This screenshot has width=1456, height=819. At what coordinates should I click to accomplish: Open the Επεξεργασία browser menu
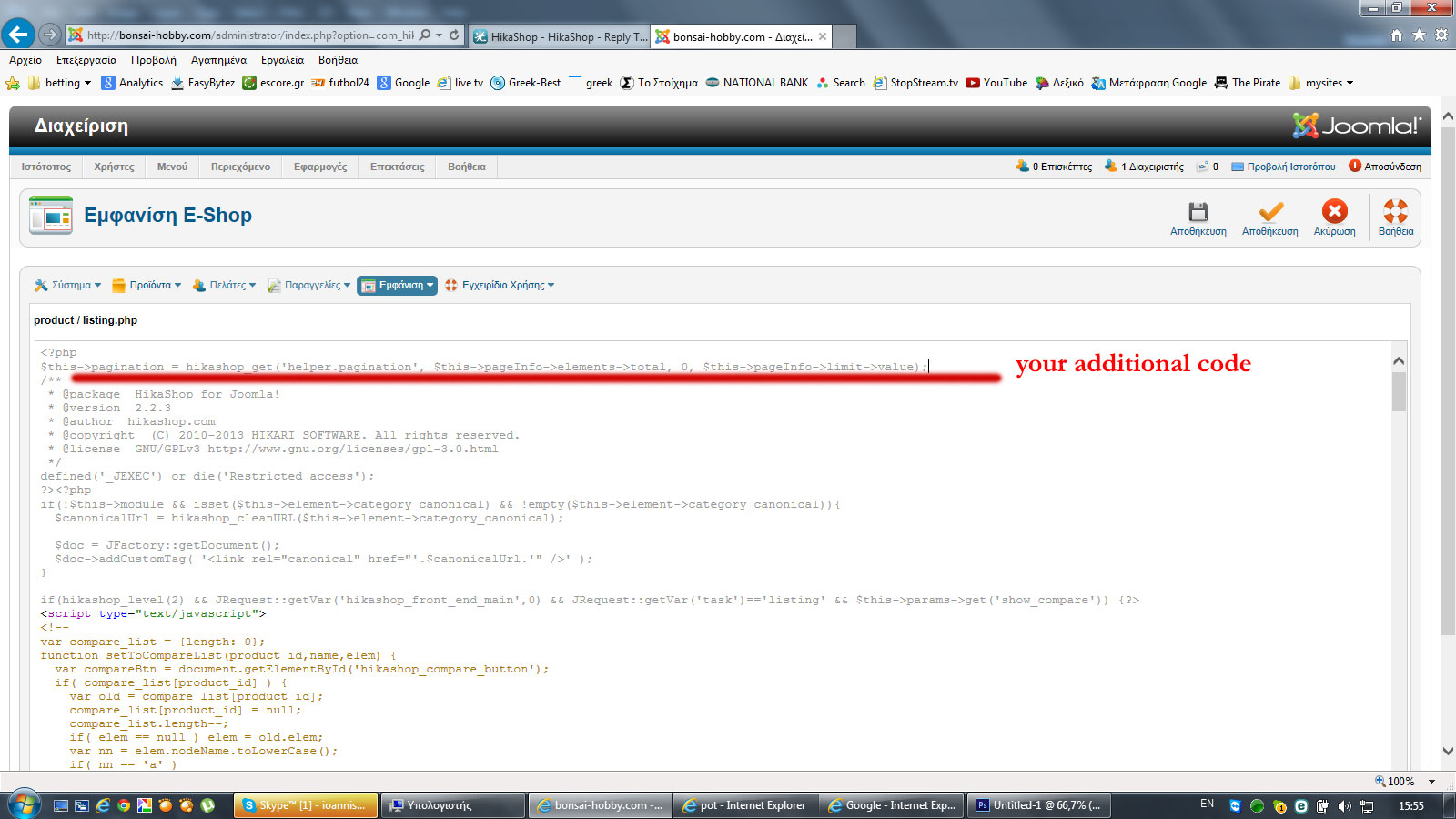point(86,60)
